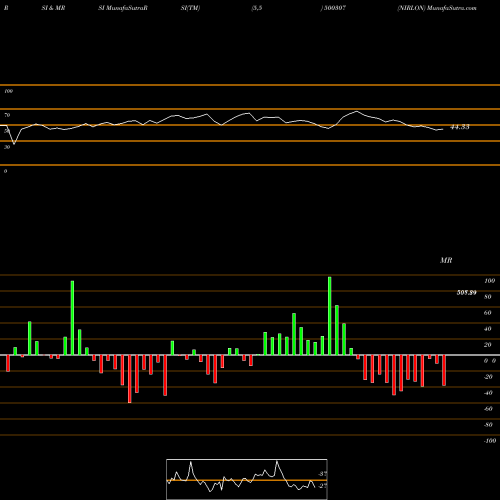Click the price value 505.99
This screenshot has height=500, width=500.
click(466, 293)
